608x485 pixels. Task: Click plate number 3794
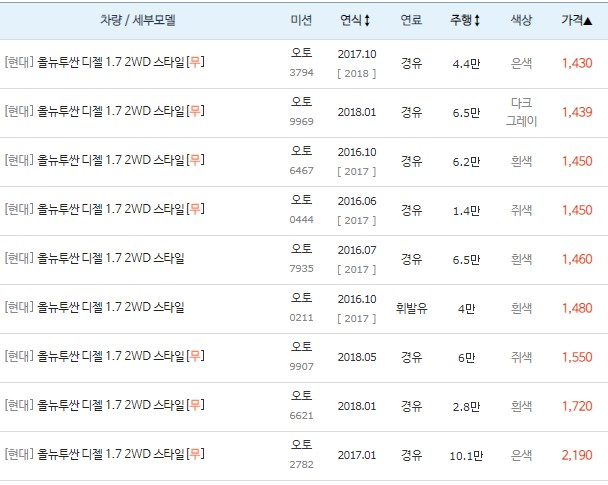pyautogui.click(x=301, y=72)
